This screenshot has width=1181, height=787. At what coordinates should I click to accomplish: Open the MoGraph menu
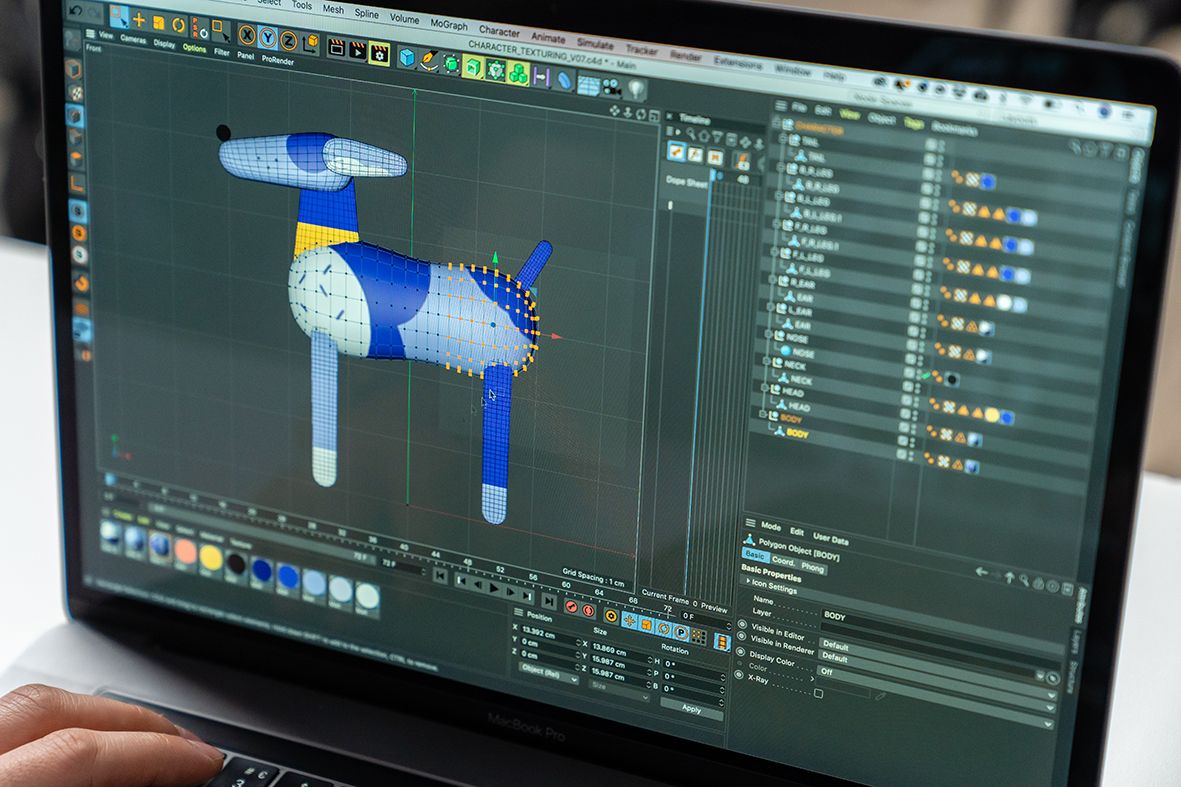[x=449, y=25]
